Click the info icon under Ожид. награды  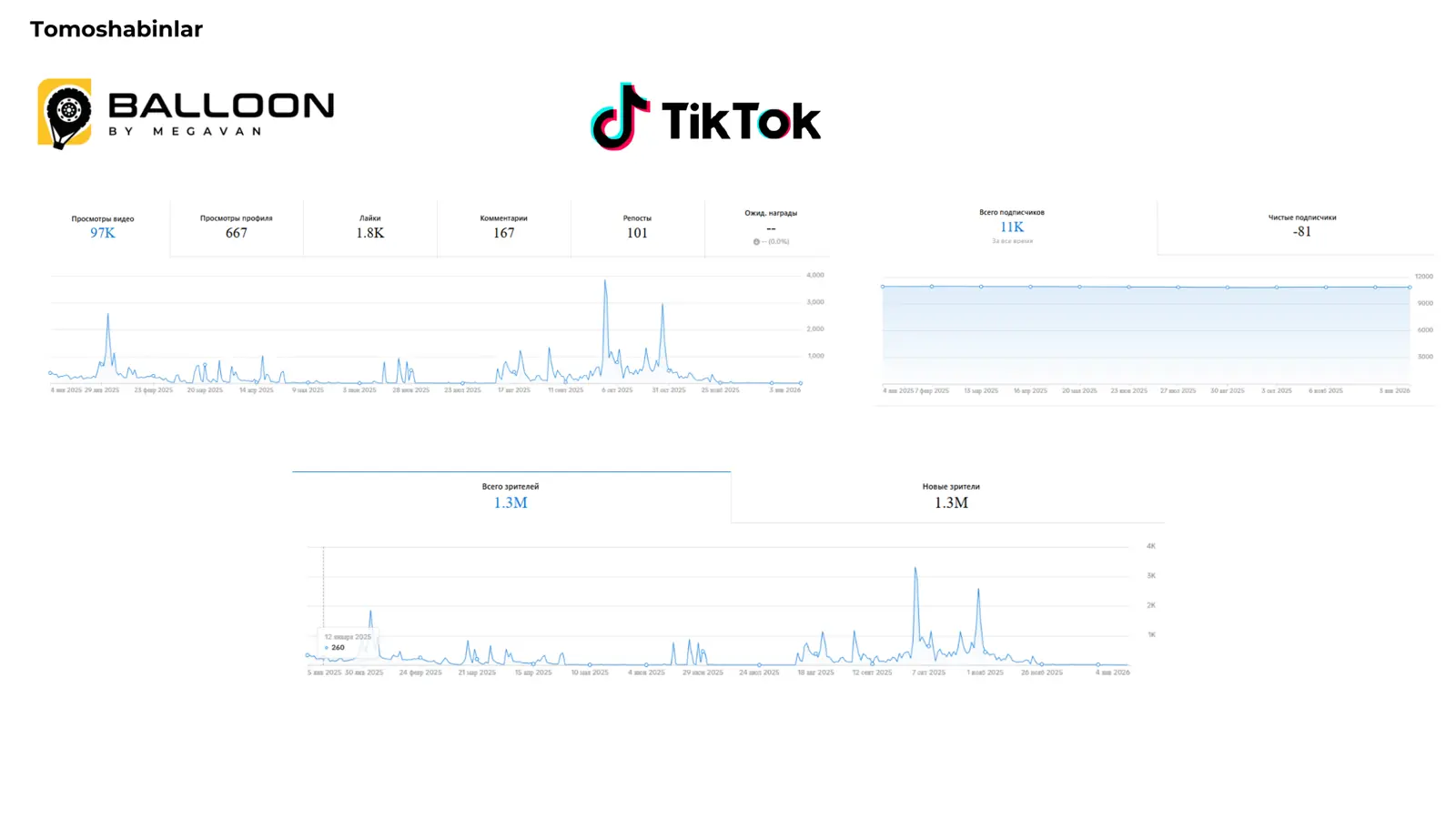coord(756,242)
